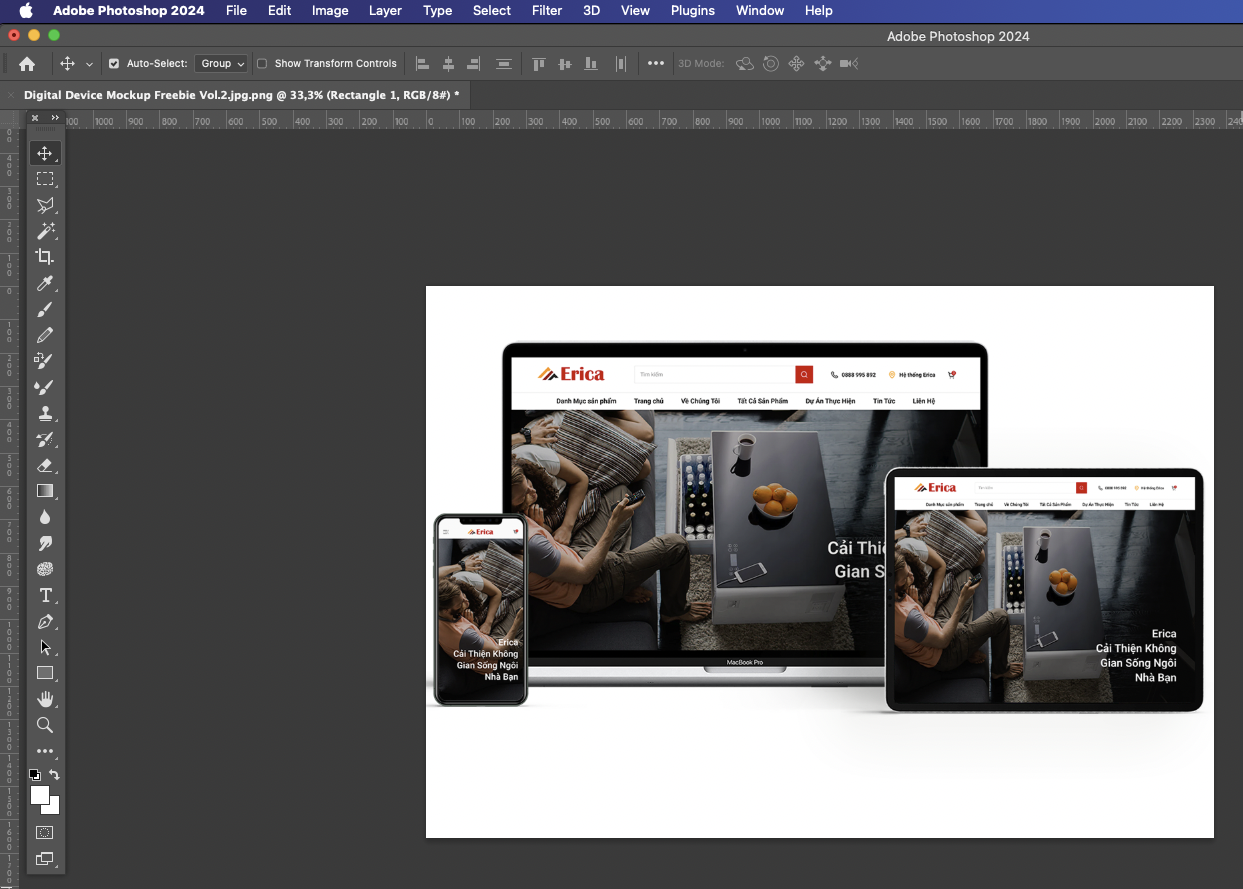The width and height of the screenshot is (1243, 889).
Task: Select the Rectangular Marquee tool
Action: (45, 179)
